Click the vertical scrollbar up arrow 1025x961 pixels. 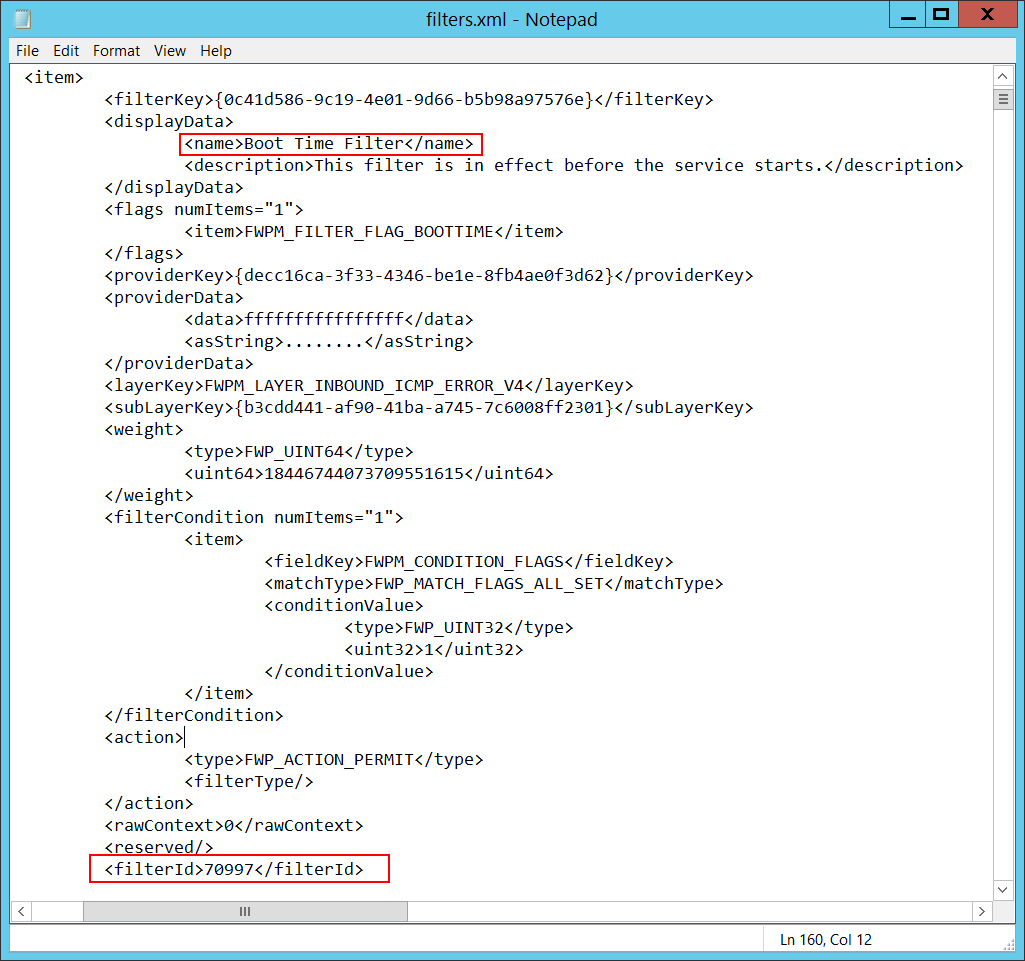tap(1002, 76)
